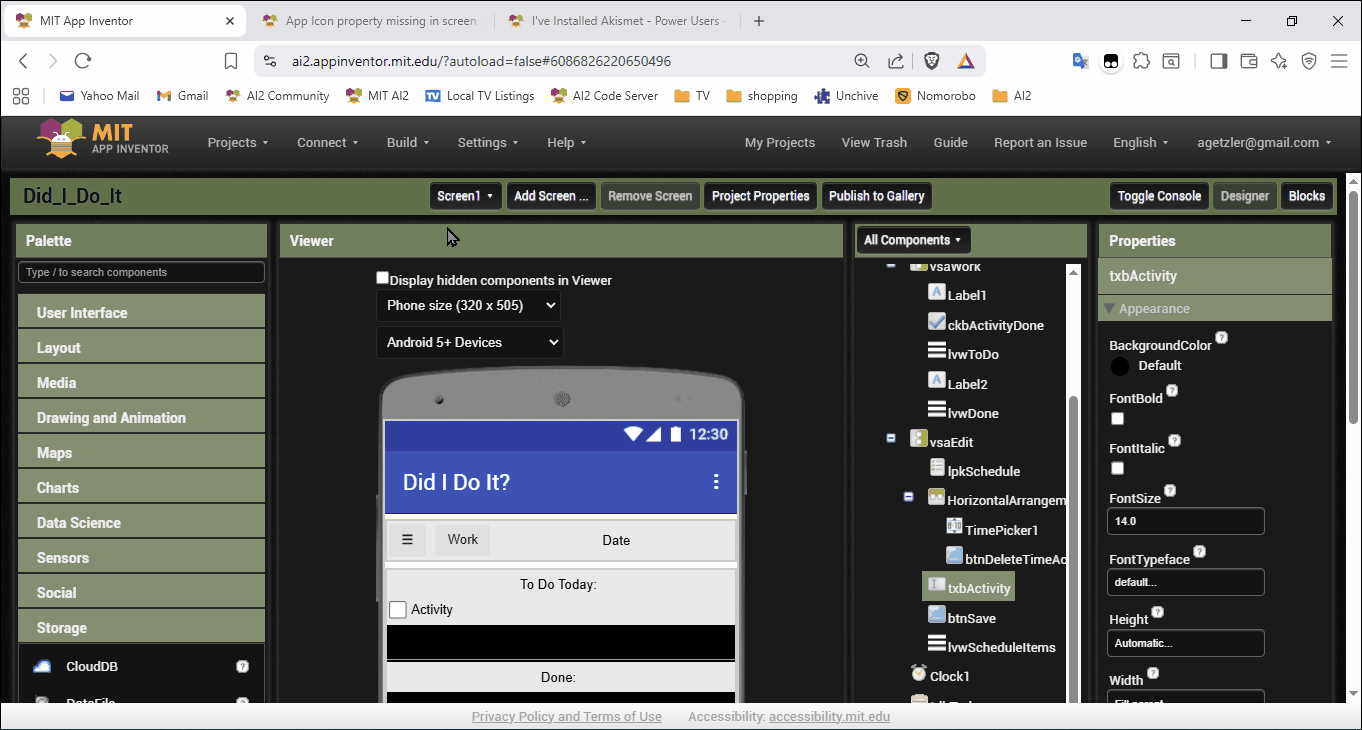Click the BackgroundColor help question mark

(1221, 338)
